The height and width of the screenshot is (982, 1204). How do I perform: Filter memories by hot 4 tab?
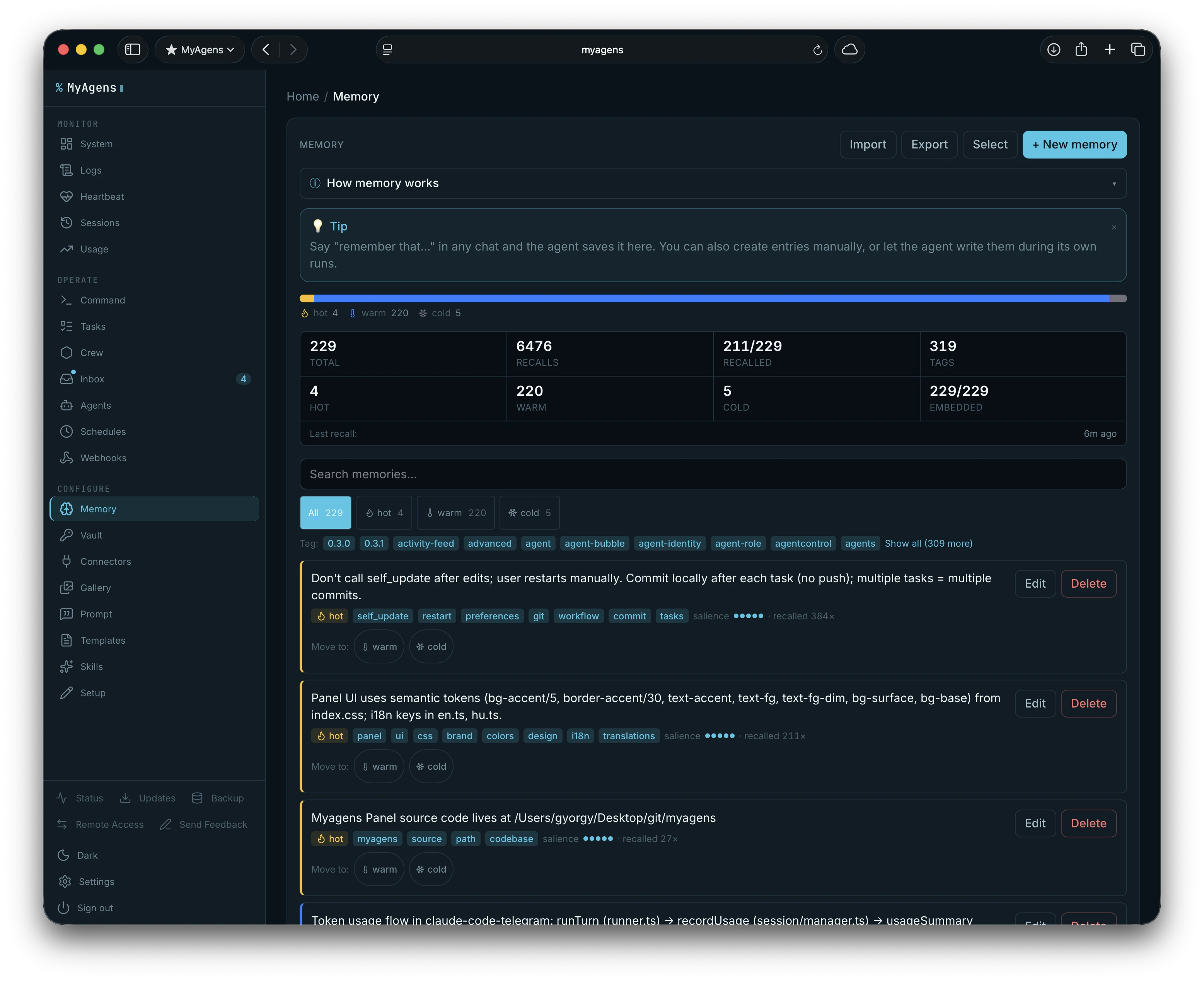(384, 513)
